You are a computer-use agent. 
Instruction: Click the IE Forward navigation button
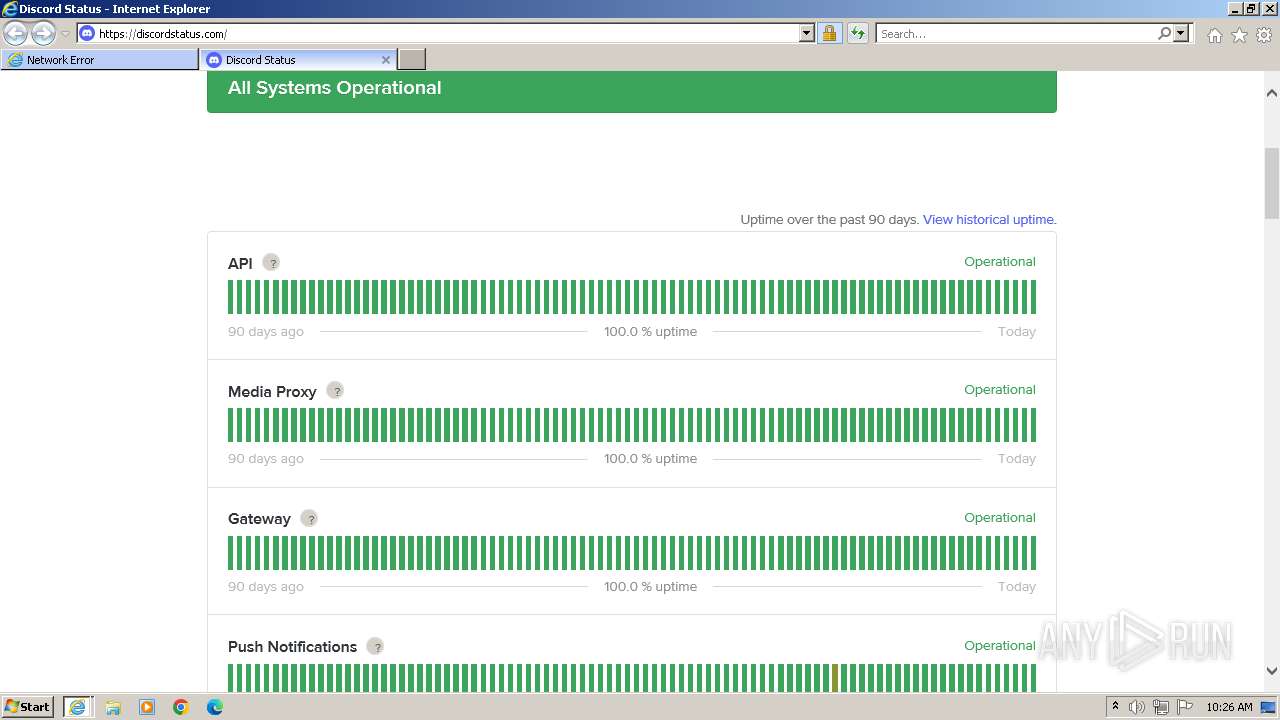(43, 34)
